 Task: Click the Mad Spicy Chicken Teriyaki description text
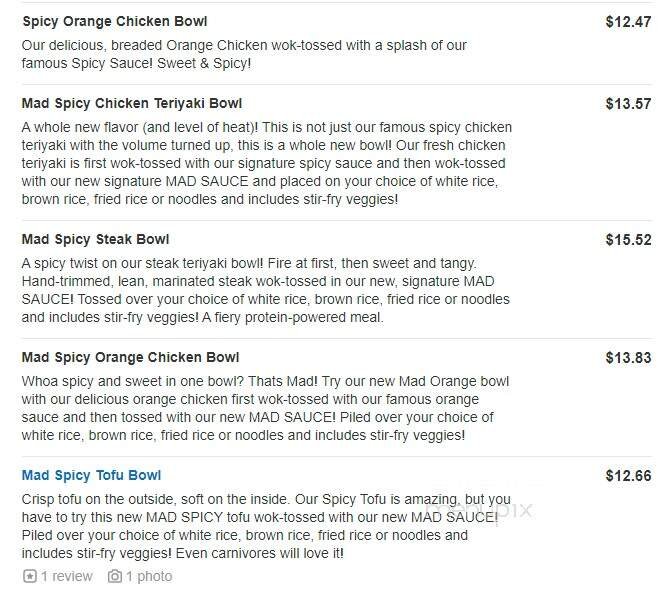click(266, 163)
